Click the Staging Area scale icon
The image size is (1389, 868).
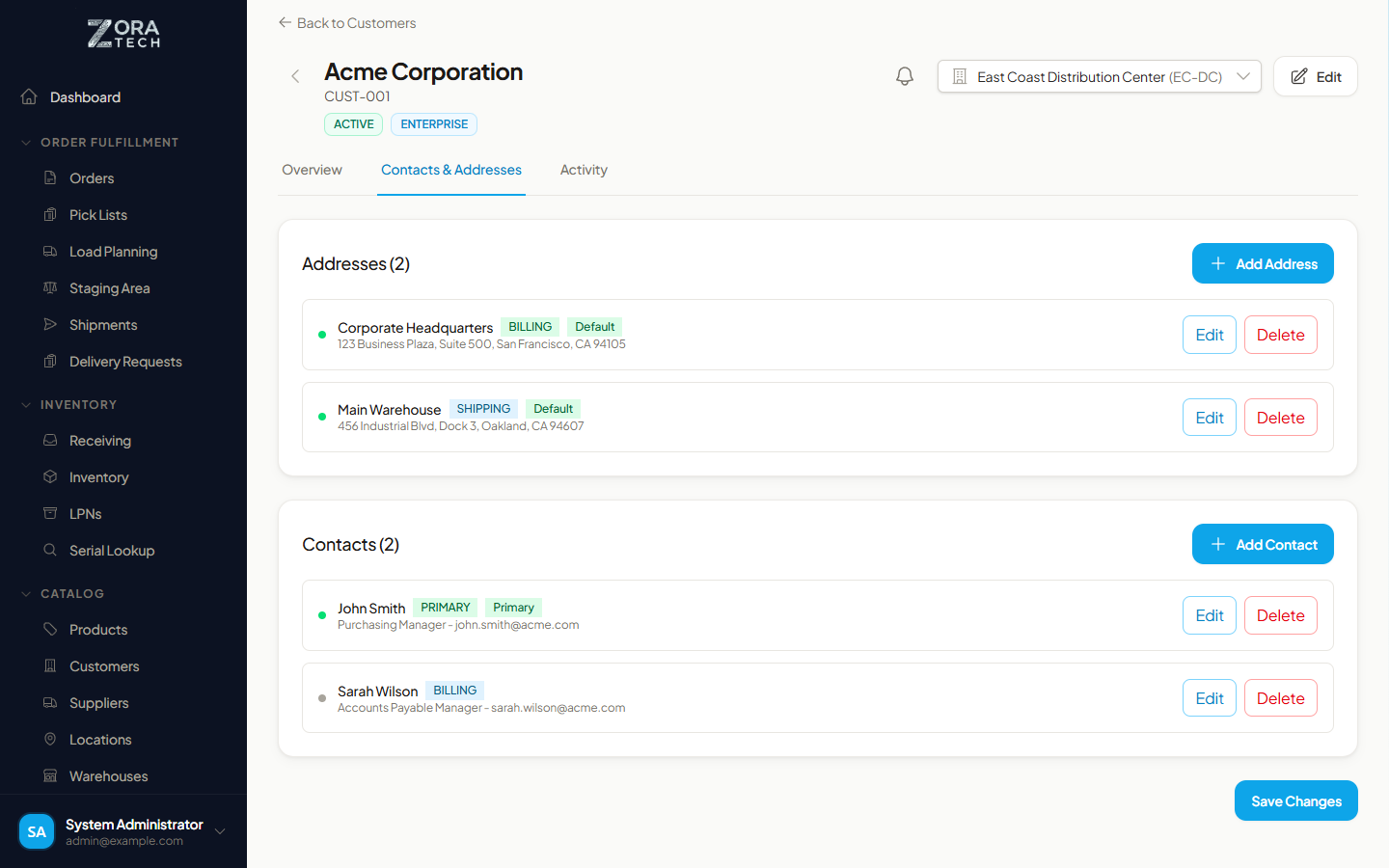[50, 287]
